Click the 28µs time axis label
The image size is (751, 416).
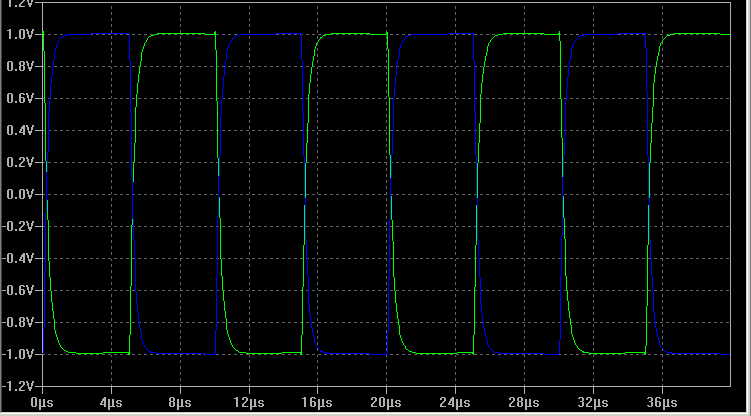click(524, 403)
